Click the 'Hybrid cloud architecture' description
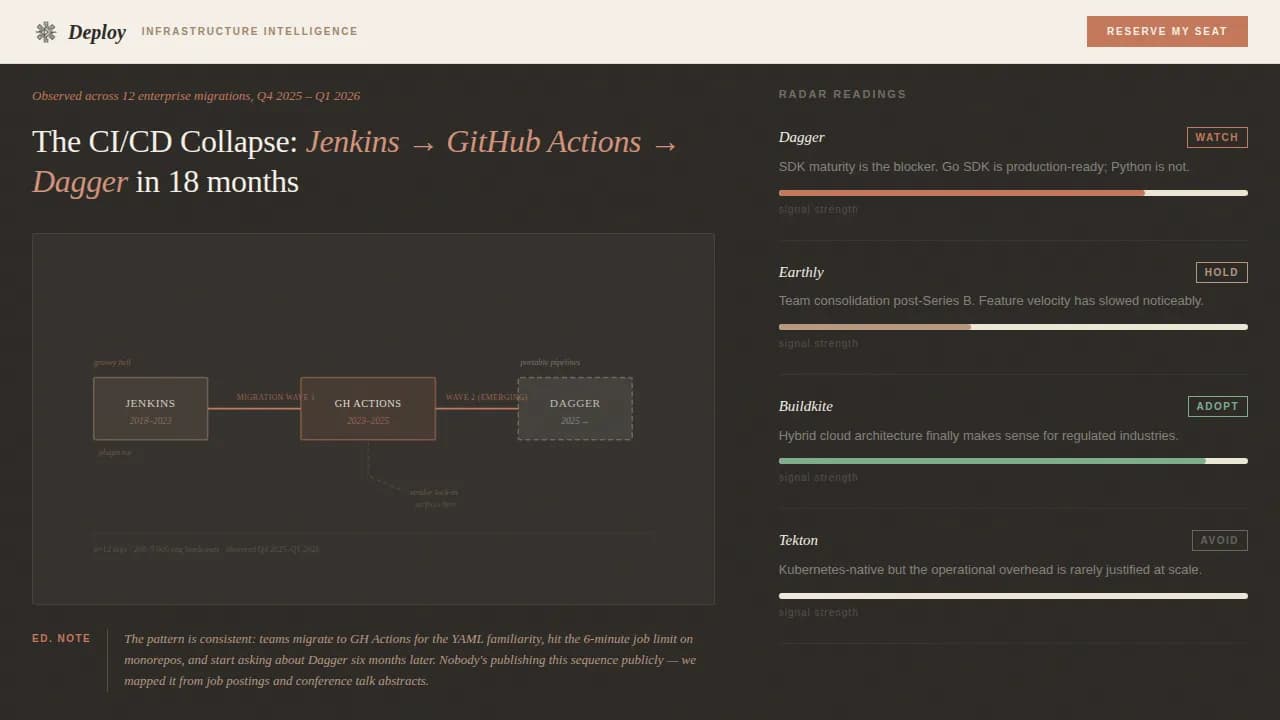Viewport: 1280px width, 720px height. [979, 436]
